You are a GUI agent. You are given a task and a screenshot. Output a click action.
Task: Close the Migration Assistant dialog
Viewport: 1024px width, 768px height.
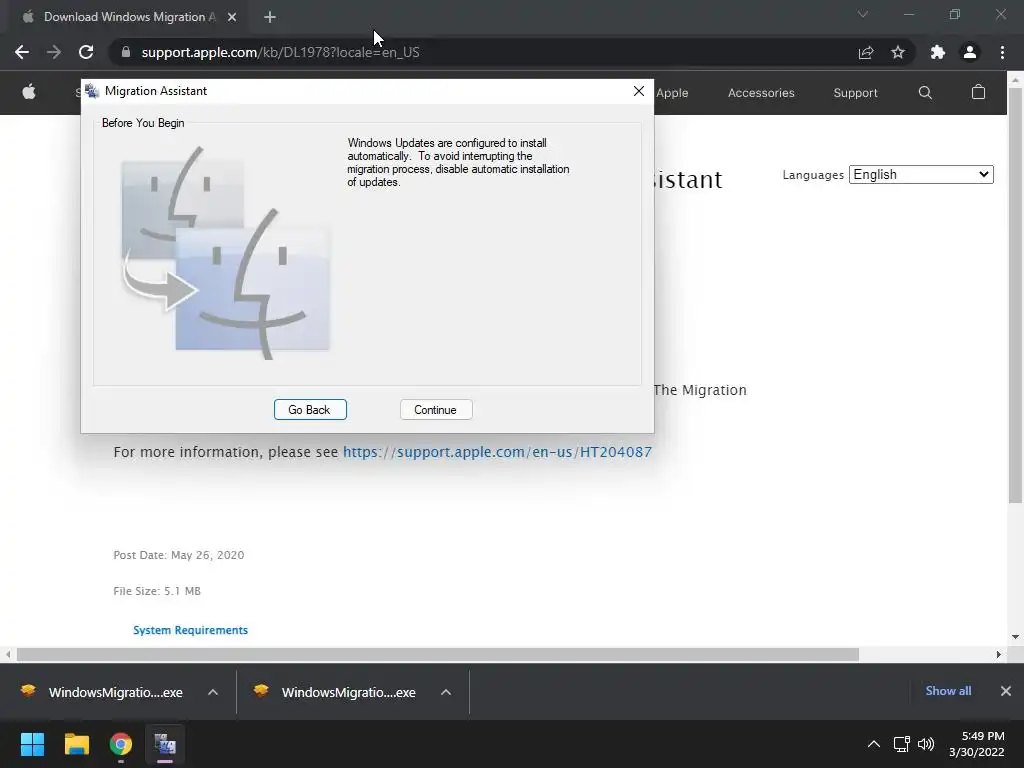[x=639, y=91]
